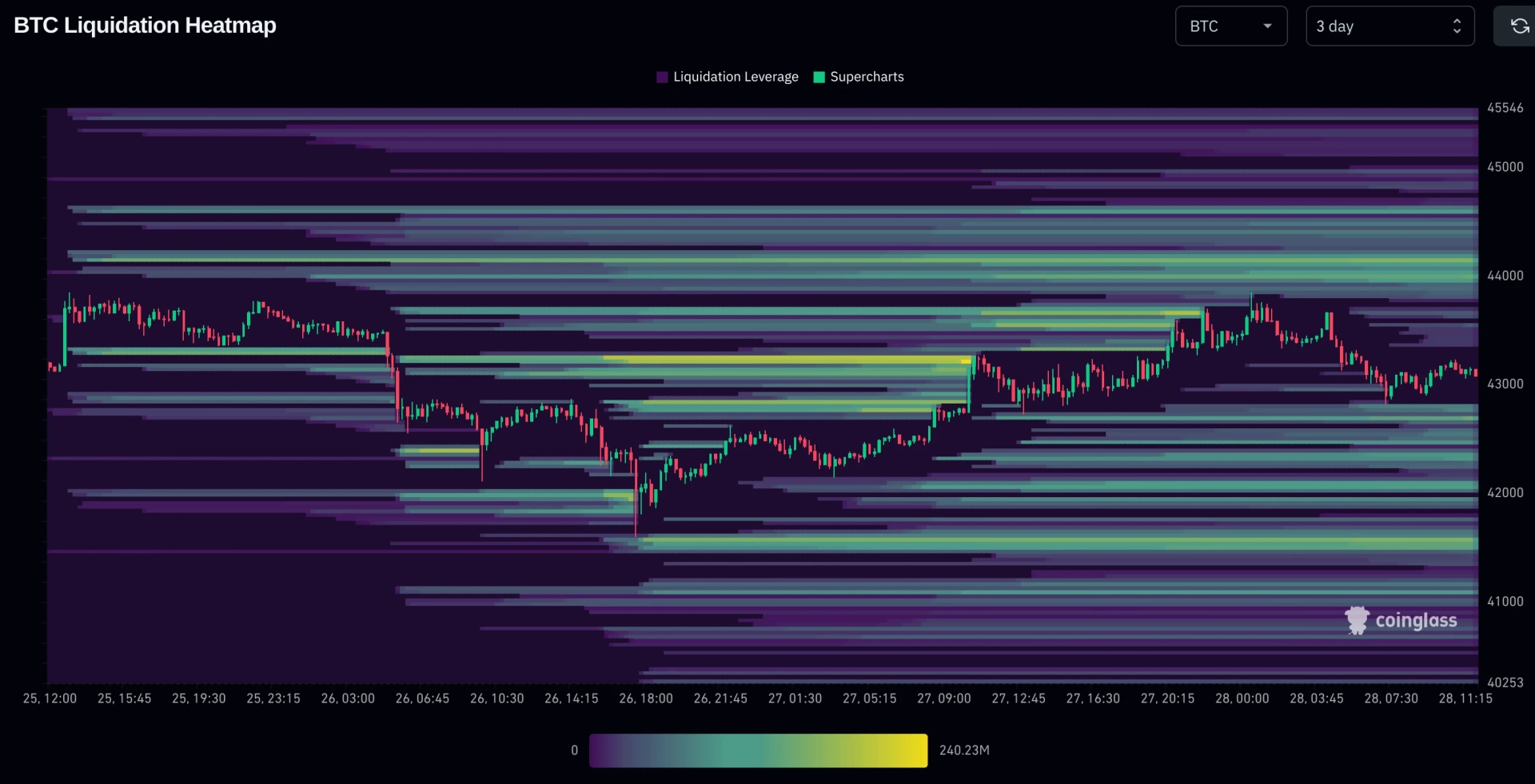Toggle the Supercharts series label
This screenshot has width=1535, height=784.
tap(867, 77)
